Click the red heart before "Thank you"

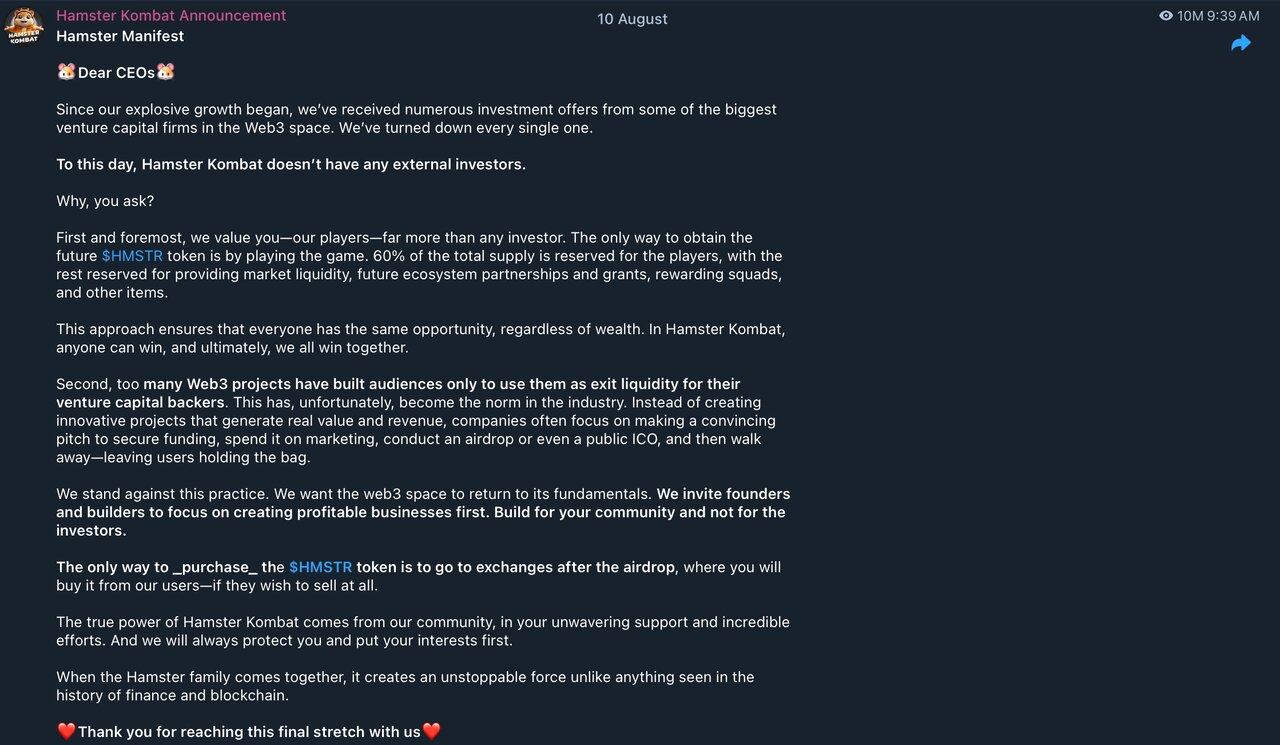coord(66,731)
